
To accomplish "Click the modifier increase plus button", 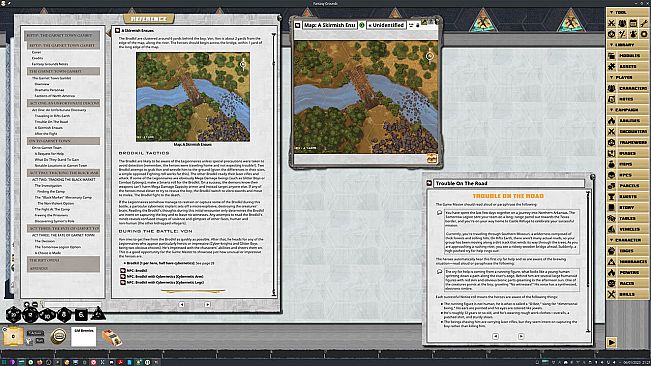I will point(27,305).
